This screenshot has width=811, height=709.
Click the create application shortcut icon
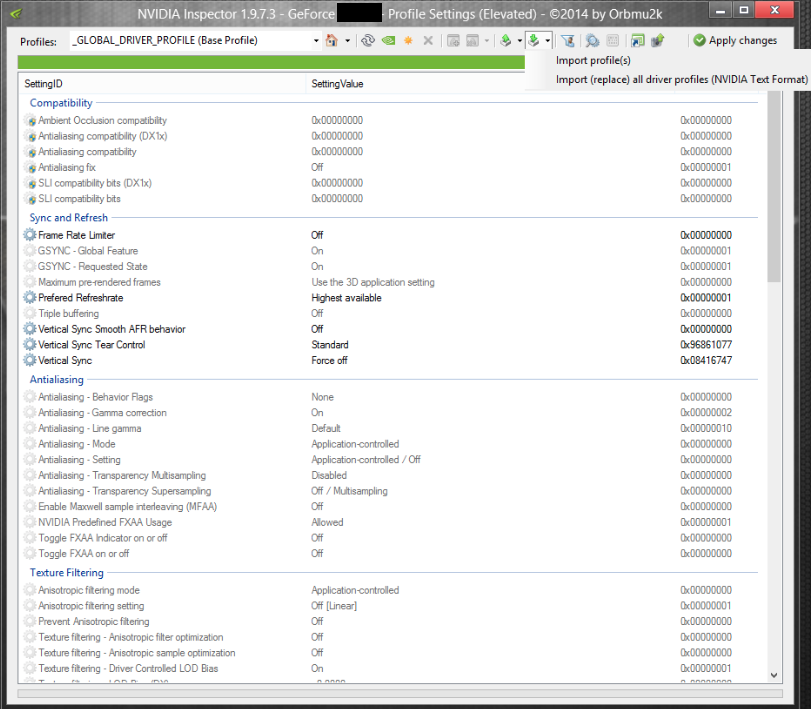coord(638,40)
